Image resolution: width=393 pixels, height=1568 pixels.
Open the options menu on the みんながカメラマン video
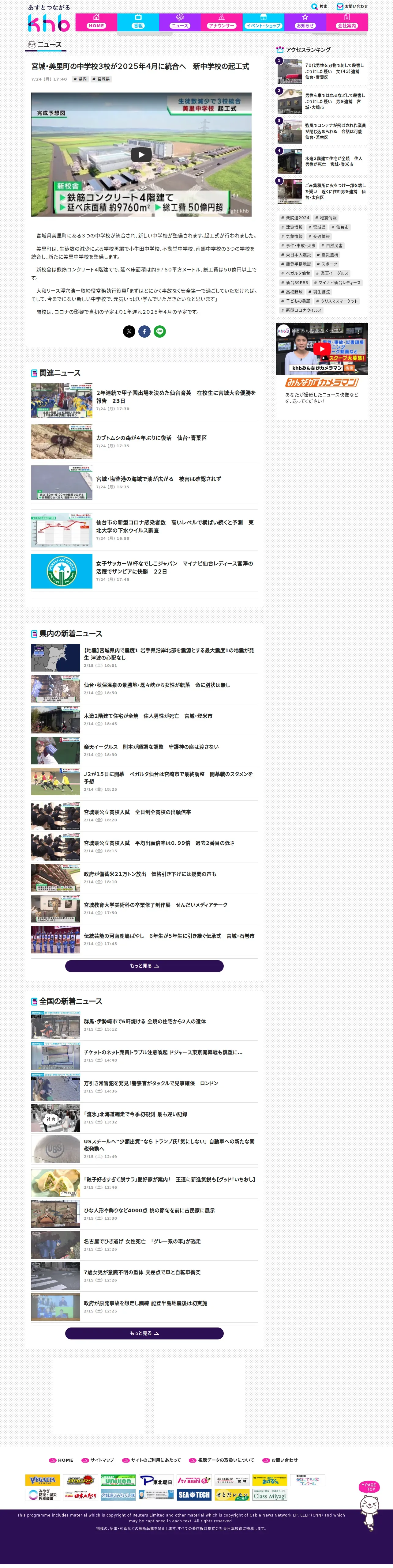point(359,331)
